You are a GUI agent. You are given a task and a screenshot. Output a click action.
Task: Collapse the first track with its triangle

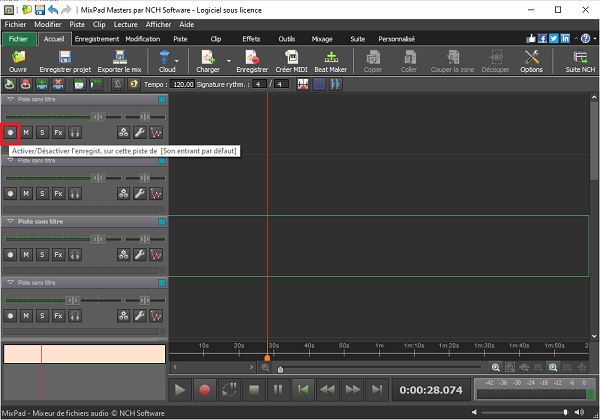(x=10, y=99)
